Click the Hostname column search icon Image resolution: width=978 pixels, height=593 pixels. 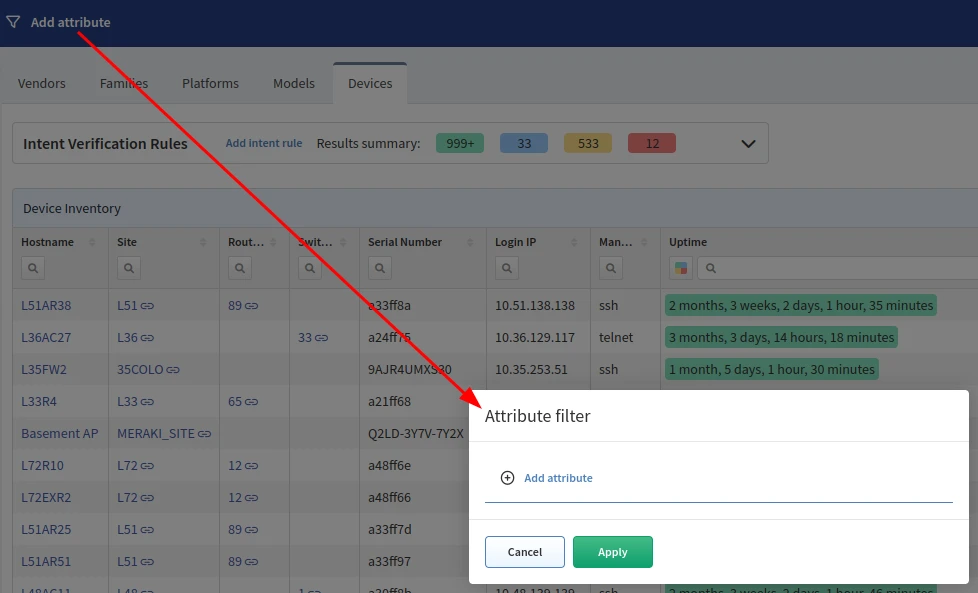[x=33, y=268]
